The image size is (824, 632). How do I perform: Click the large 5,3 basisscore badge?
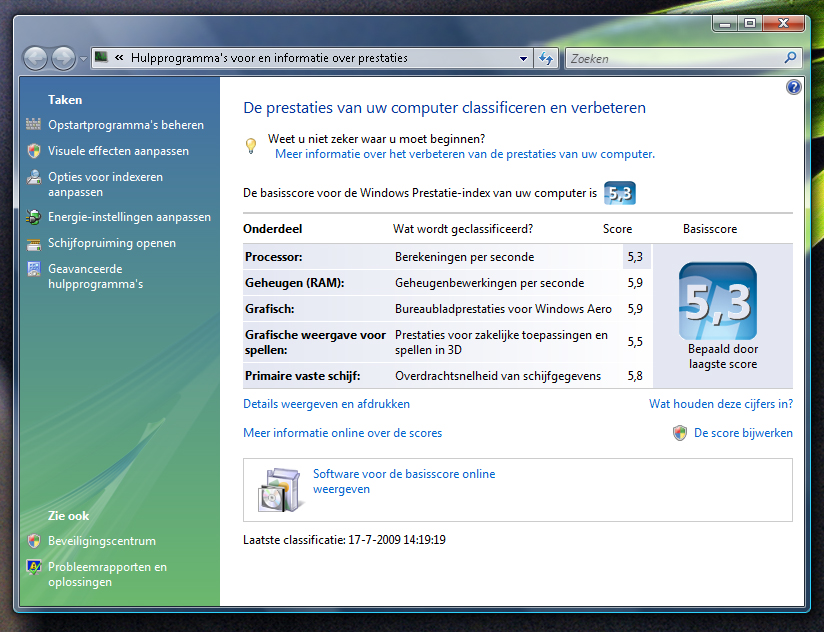tap(718, 301)
